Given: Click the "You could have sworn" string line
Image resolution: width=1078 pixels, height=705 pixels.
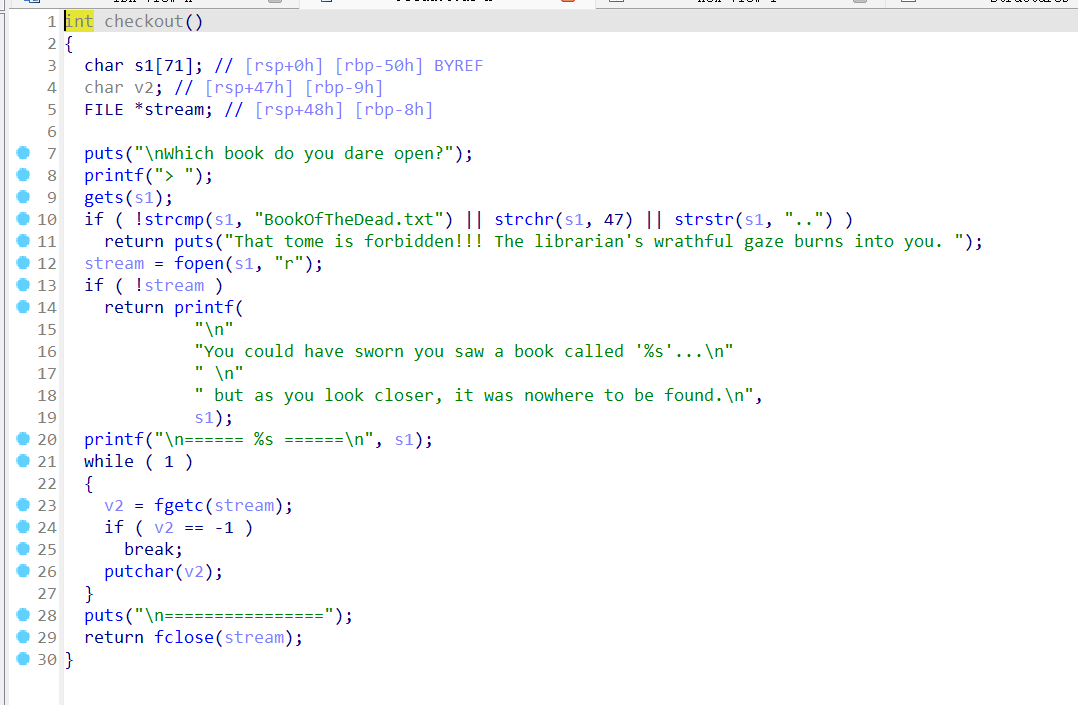Looking at the screenshot, I should [x=464, y=352].
